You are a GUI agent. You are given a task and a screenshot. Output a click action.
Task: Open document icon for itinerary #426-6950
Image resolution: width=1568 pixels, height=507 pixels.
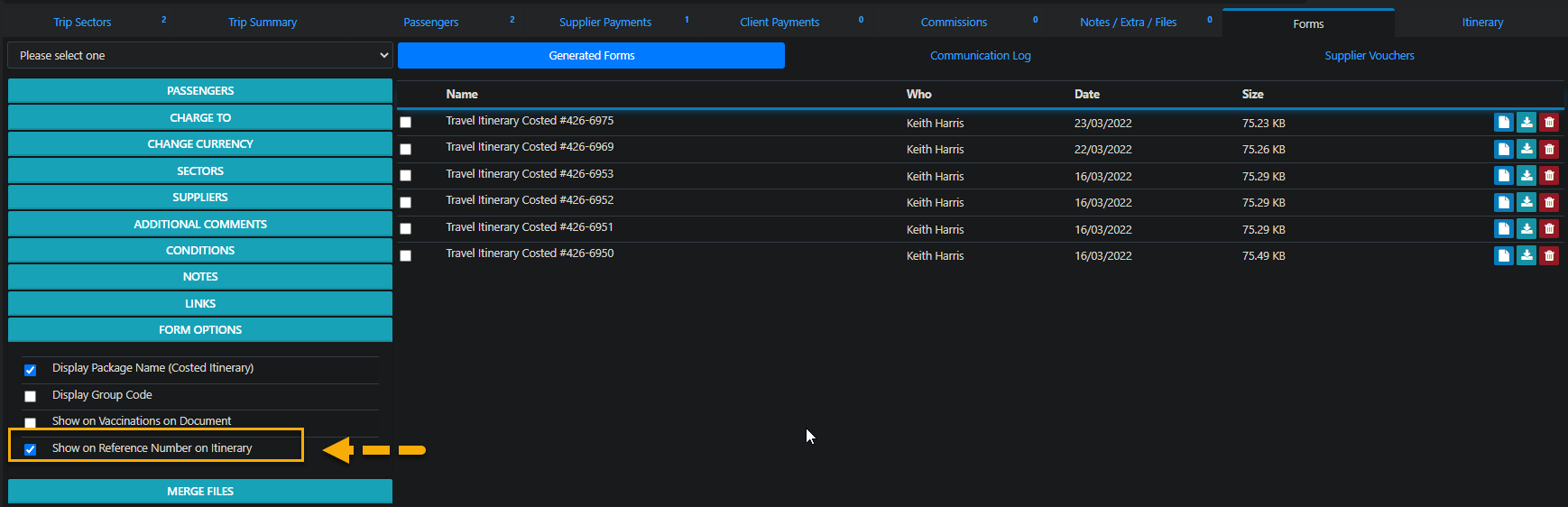(1503, 256)
